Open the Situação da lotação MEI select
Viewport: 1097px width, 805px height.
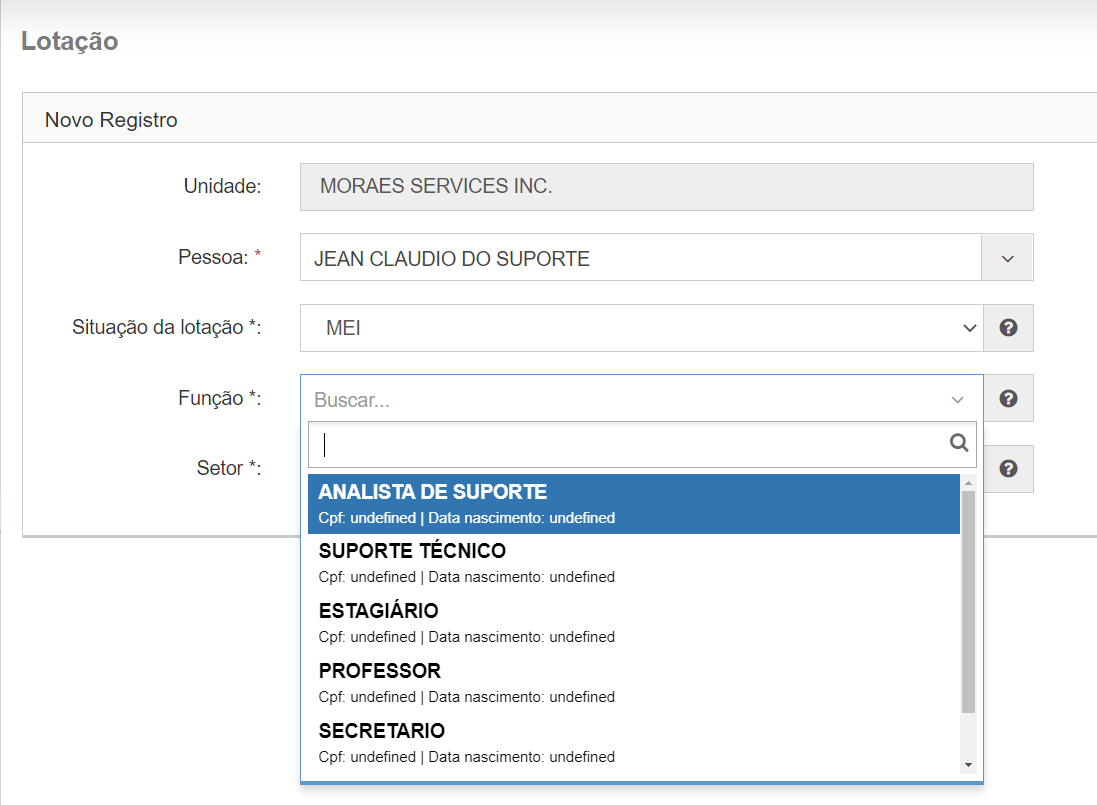(x=642, y=327)
